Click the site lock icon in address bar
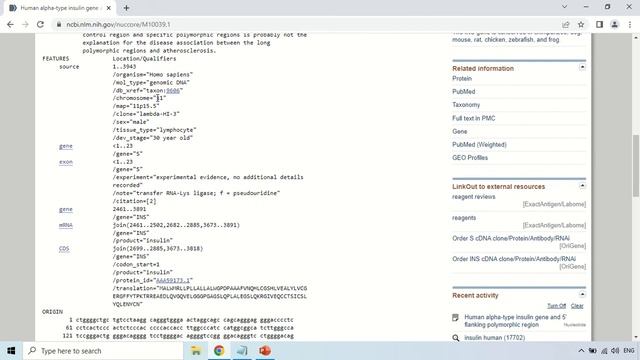Viewport: 640px width, 360px height. [59, 24]
